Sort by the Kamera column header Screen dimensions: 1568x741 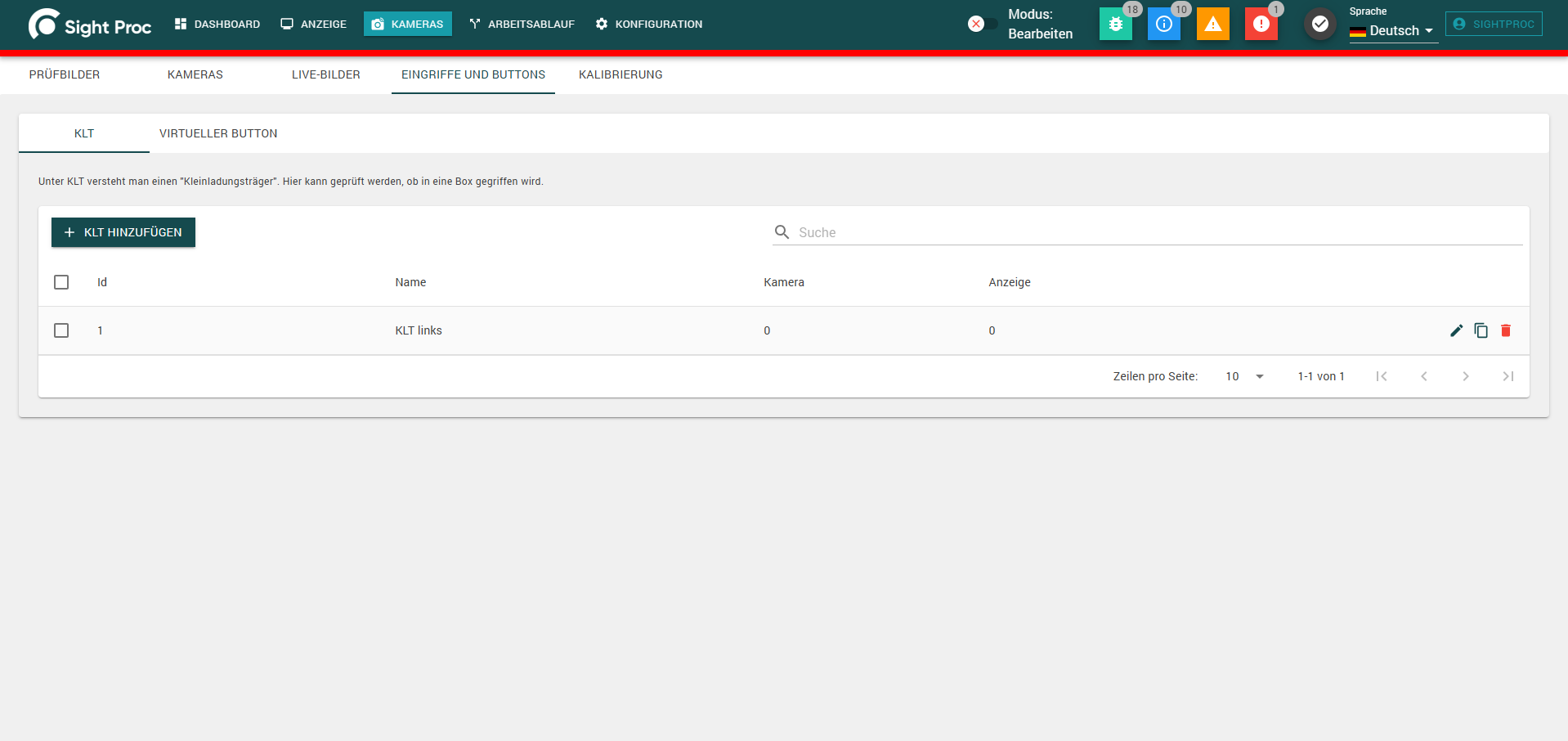click(x=784, y=282)
